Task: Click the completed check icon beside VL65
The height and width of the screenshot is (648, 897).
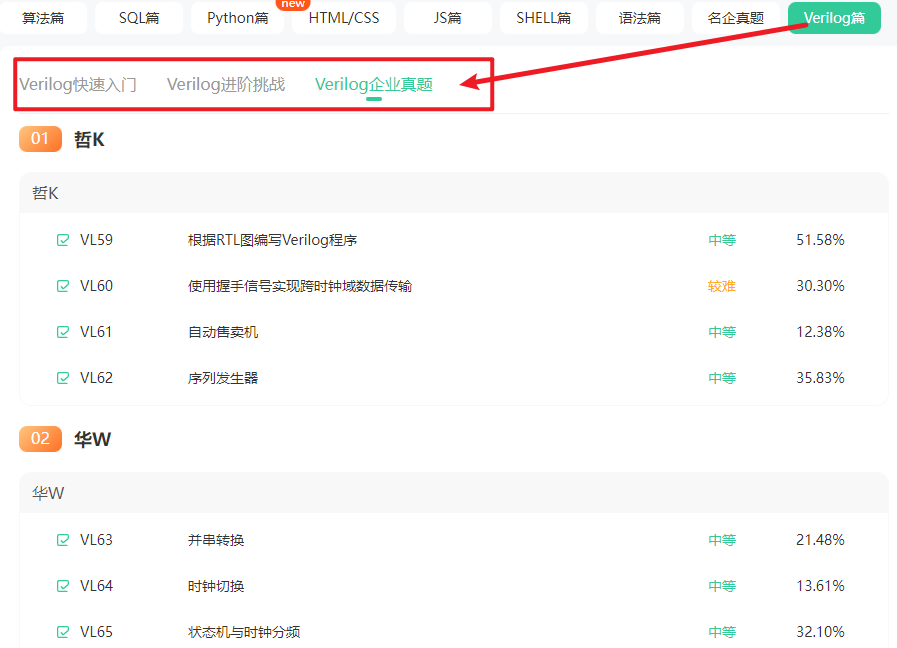Action: tap(63, 631)
